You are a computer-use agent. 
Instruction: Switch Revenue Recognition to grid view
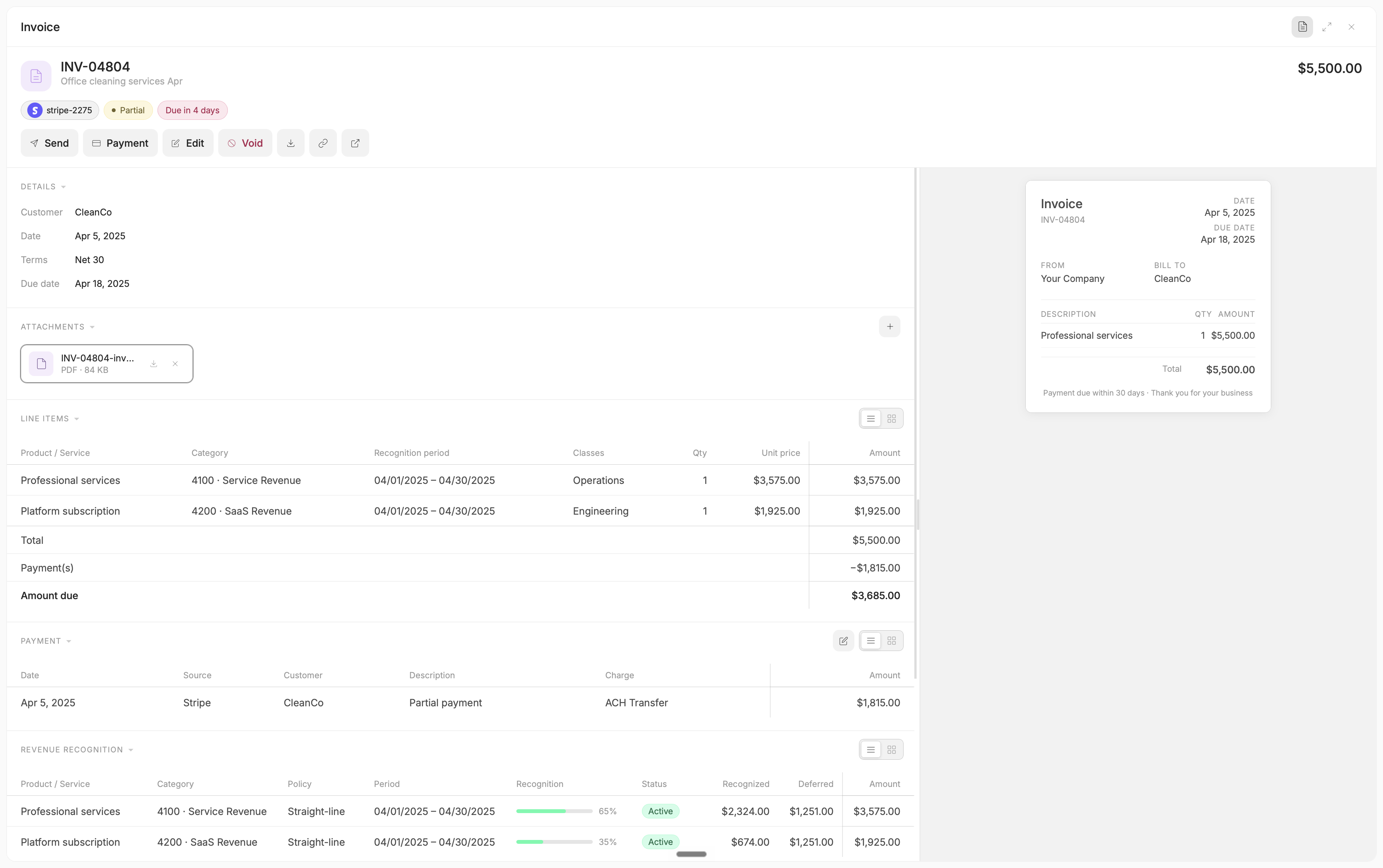[892, 750]
